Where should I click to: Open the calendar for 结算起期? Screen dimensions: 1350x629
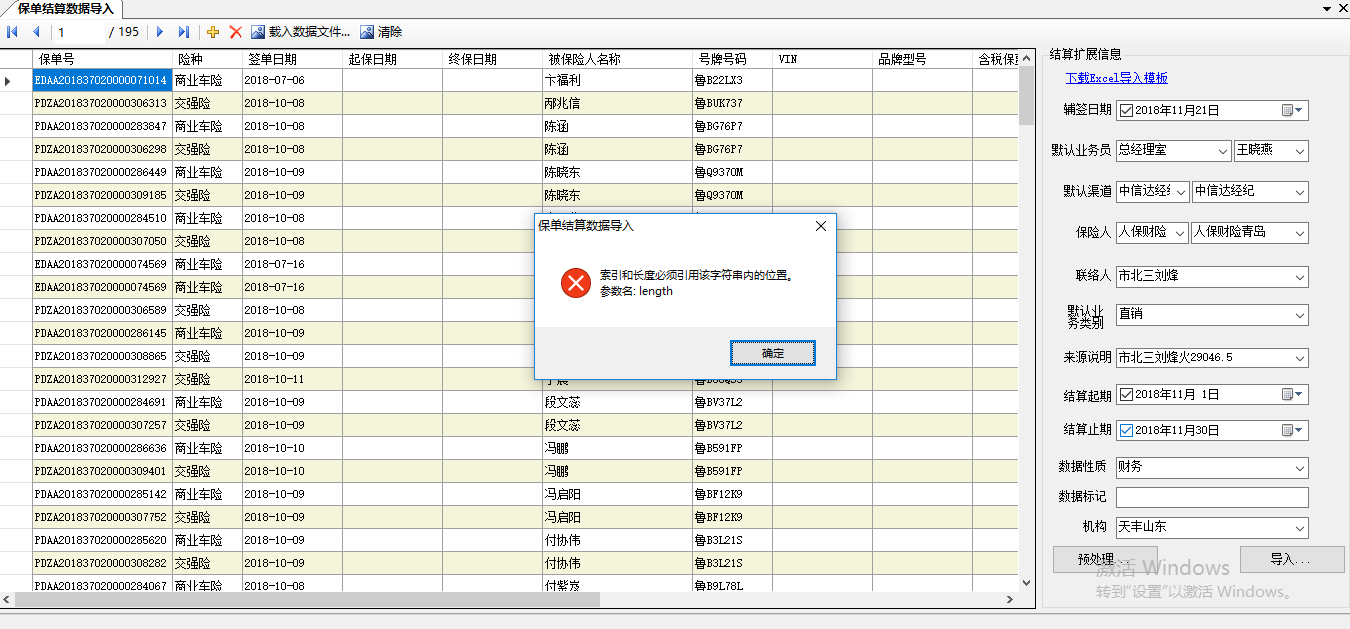click(1293, 394)
